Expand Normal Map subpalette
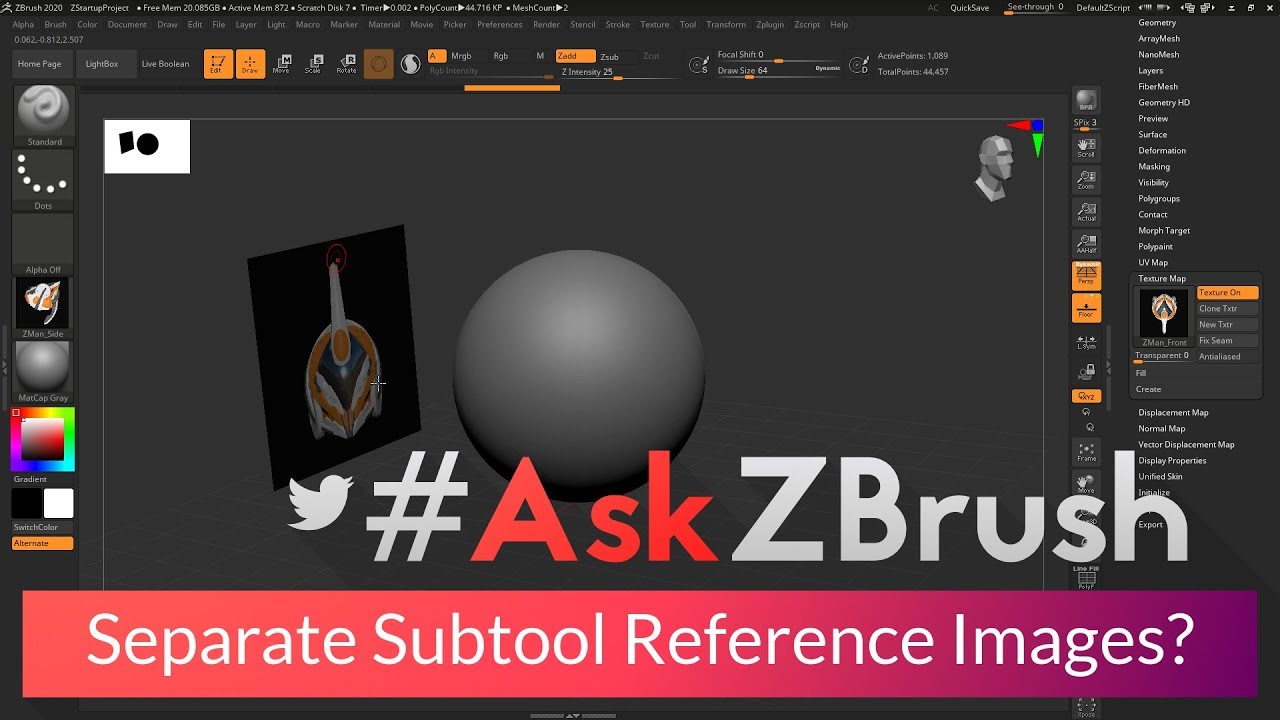This screenshot has width=1280, height=720. [x=1162, y=428]
